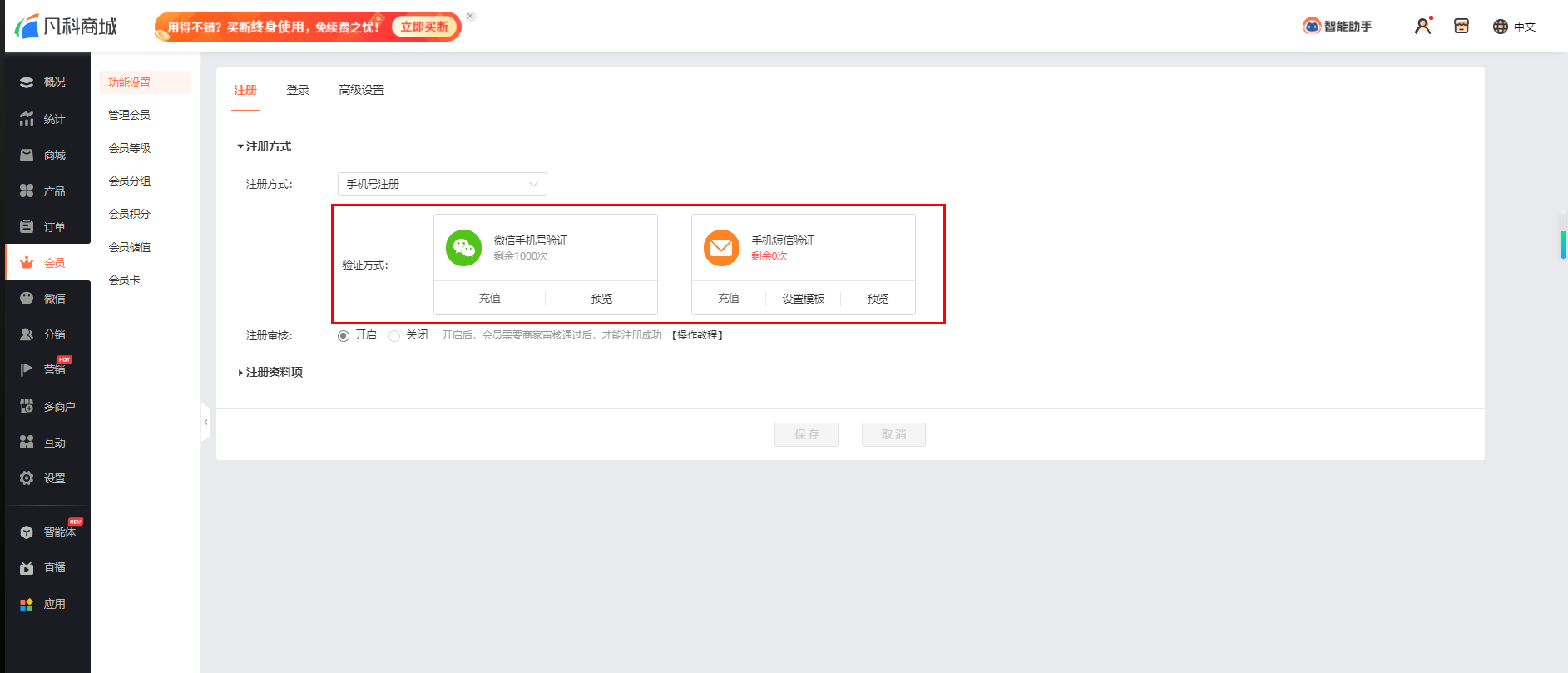Open 会员分组 in member submenu
This screenshot has height=673, width=1568.
pos(130,181)
